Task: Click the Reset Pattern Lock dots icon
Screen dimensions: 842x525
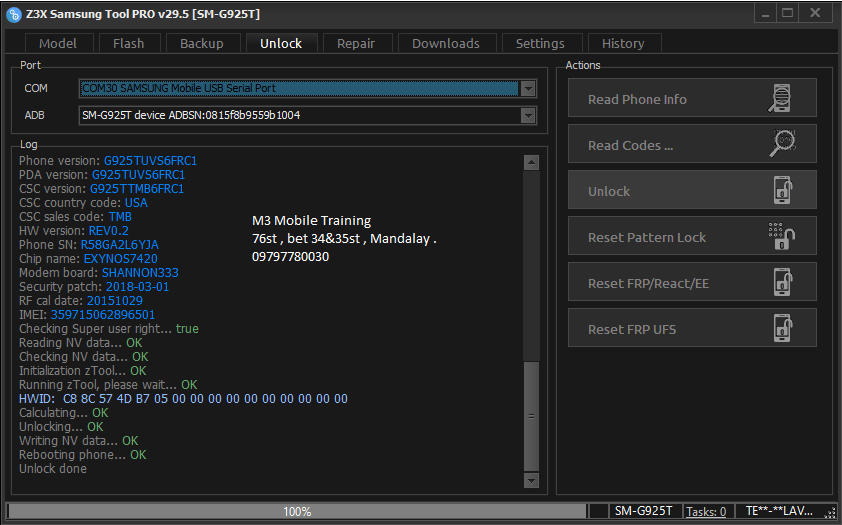Action: coord(781,236)
